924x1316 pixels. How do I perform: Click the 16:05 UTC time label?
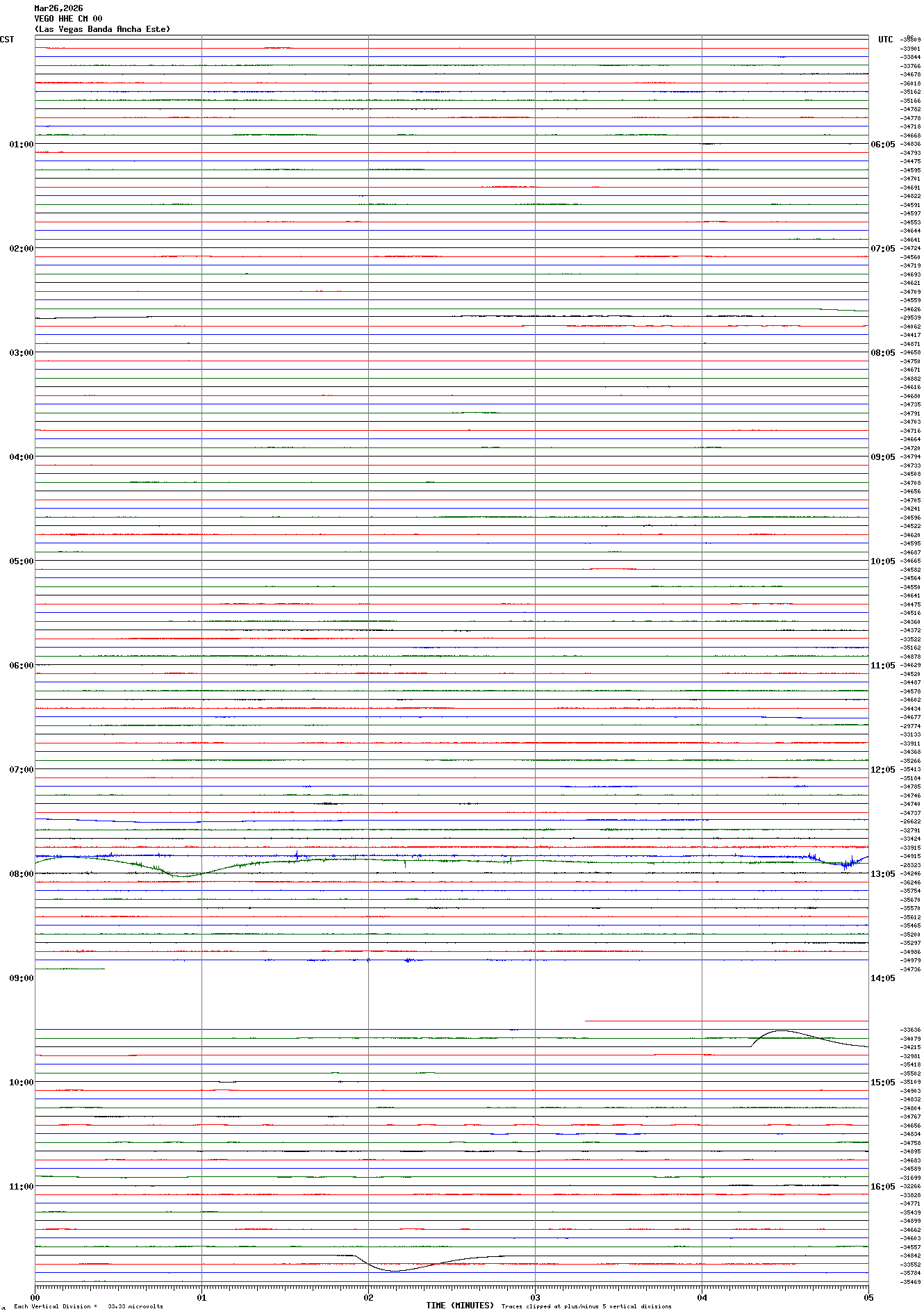coord(882,1187)
